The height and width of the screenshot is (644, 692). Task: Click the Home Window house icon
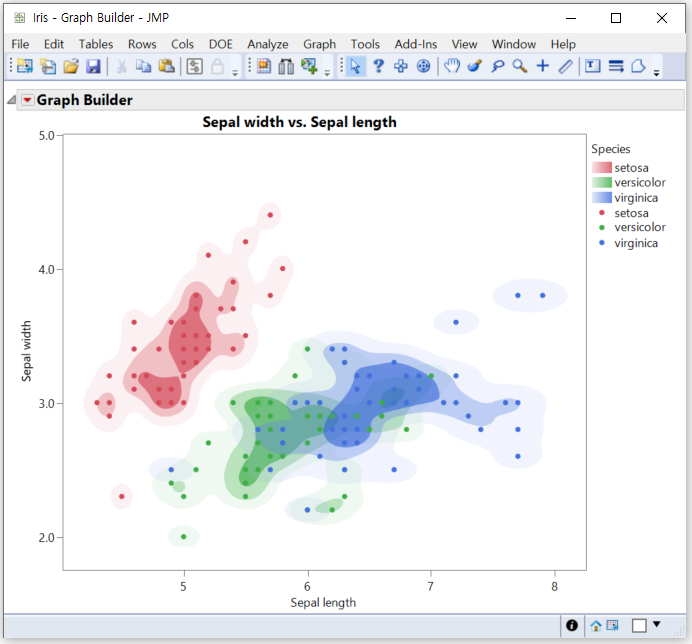pos(596,625)
